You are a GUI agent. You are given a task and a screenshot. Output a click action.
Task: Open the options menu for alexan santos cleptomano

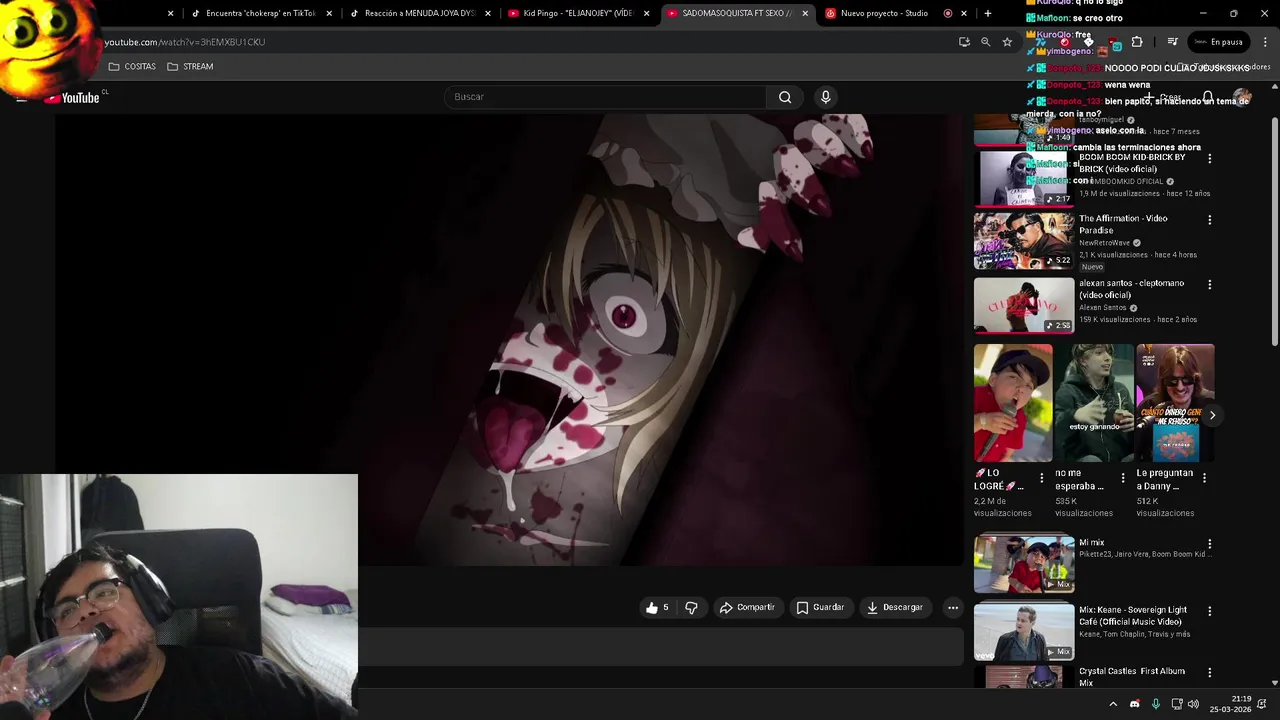[x=1209, y=285]
